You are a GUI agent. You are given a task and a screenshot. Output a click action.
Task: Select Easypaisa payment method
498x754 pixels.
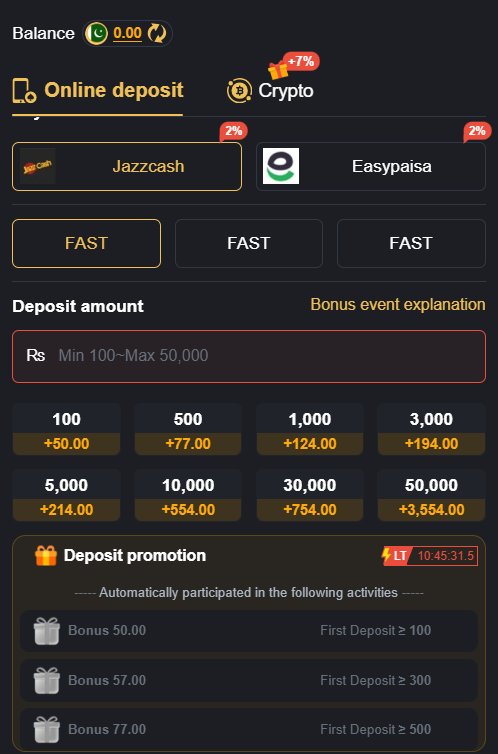click(x=371, y=166)
